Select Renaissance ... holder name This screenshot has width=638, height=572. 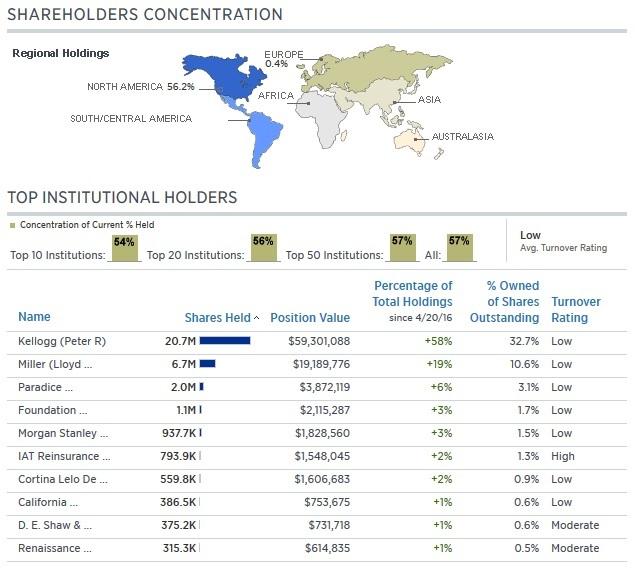pos(55,548)
